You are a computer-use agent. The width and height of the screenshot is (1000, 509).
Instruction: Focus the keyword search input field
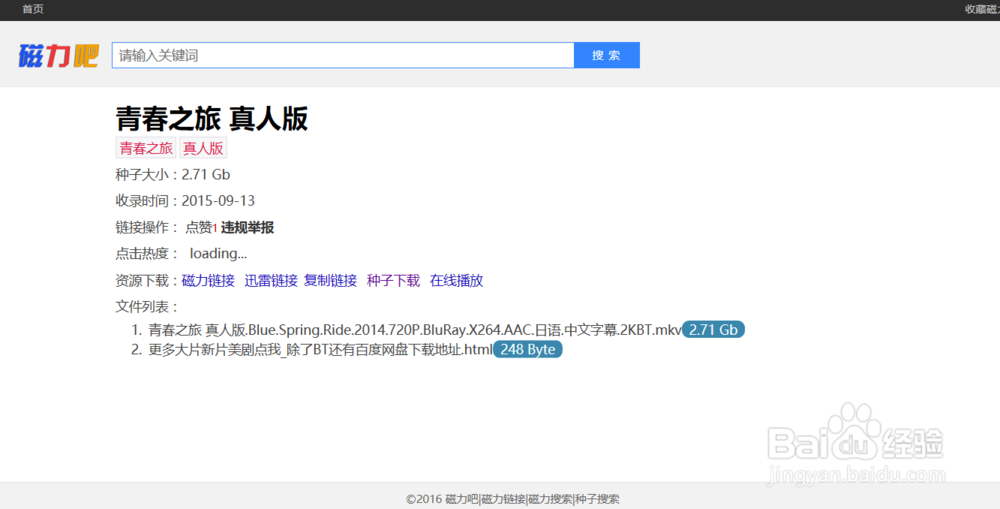pos(343,55)
